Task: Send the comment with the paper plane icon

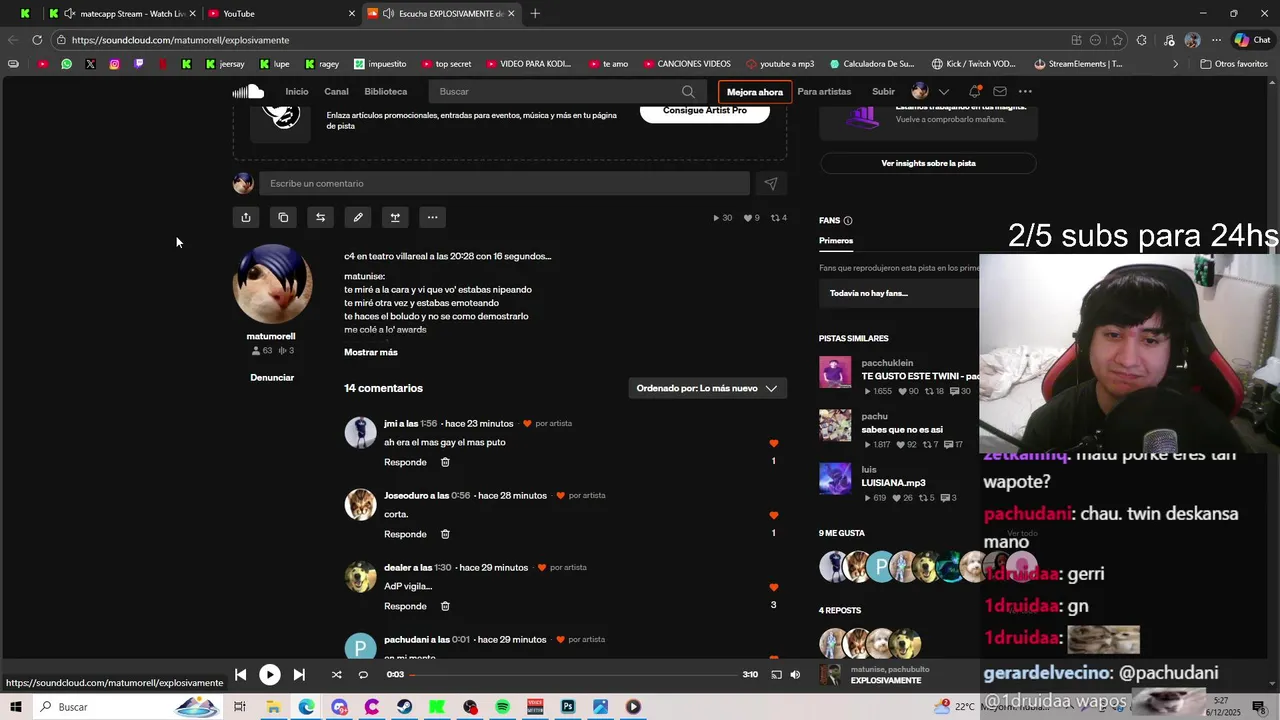Action: [x=770, y=183]
